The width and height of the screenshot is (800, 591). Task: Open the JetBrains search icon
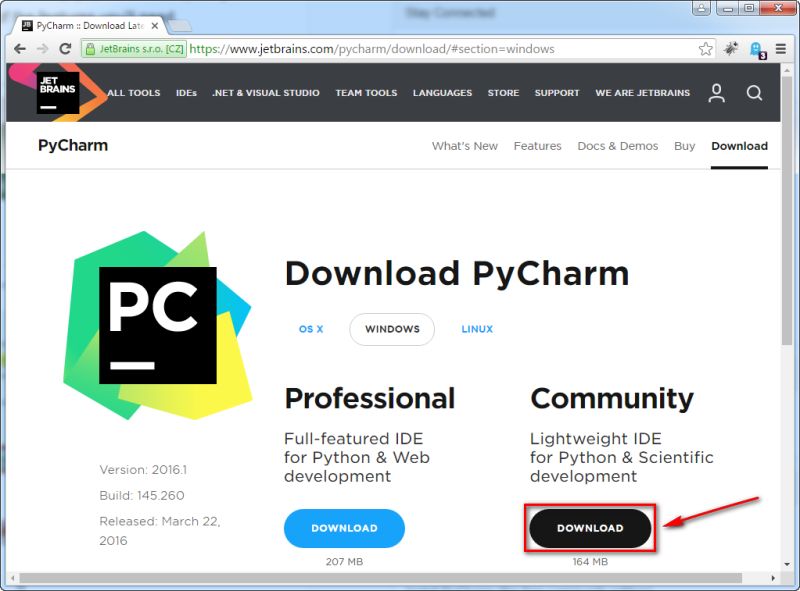(x=755, y=93)
